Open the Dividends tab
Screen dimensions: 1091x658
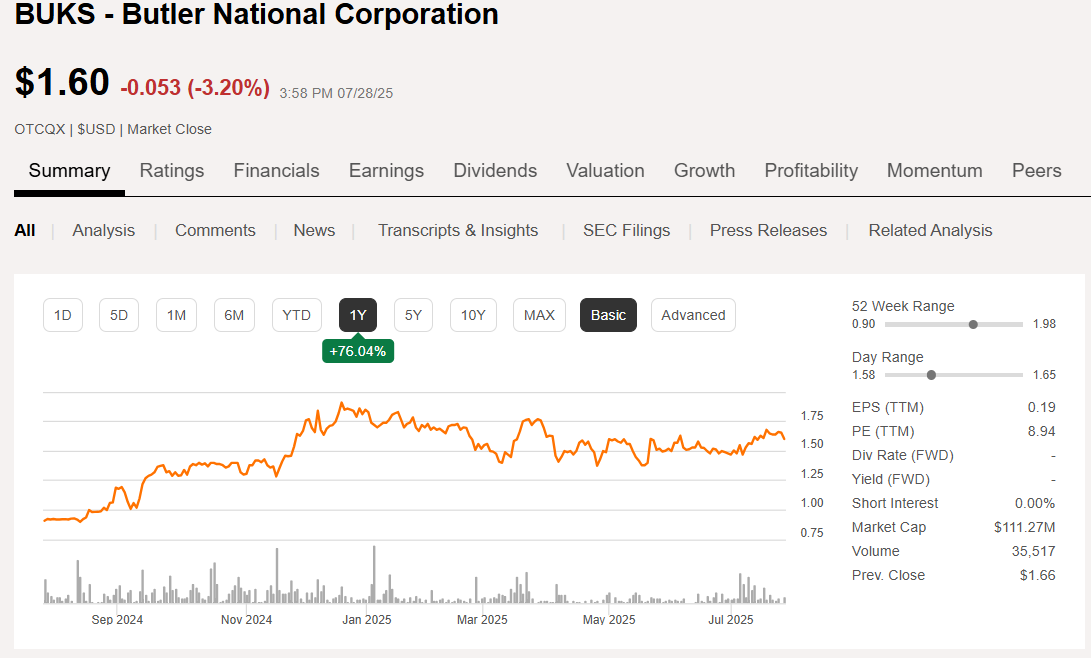[x=495, y=171]
